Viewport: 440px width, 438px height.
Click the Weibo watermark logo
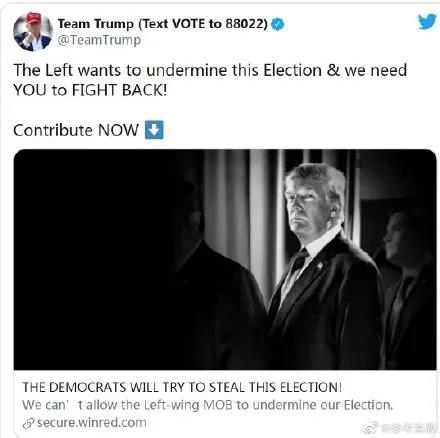[x=371, y=427]
